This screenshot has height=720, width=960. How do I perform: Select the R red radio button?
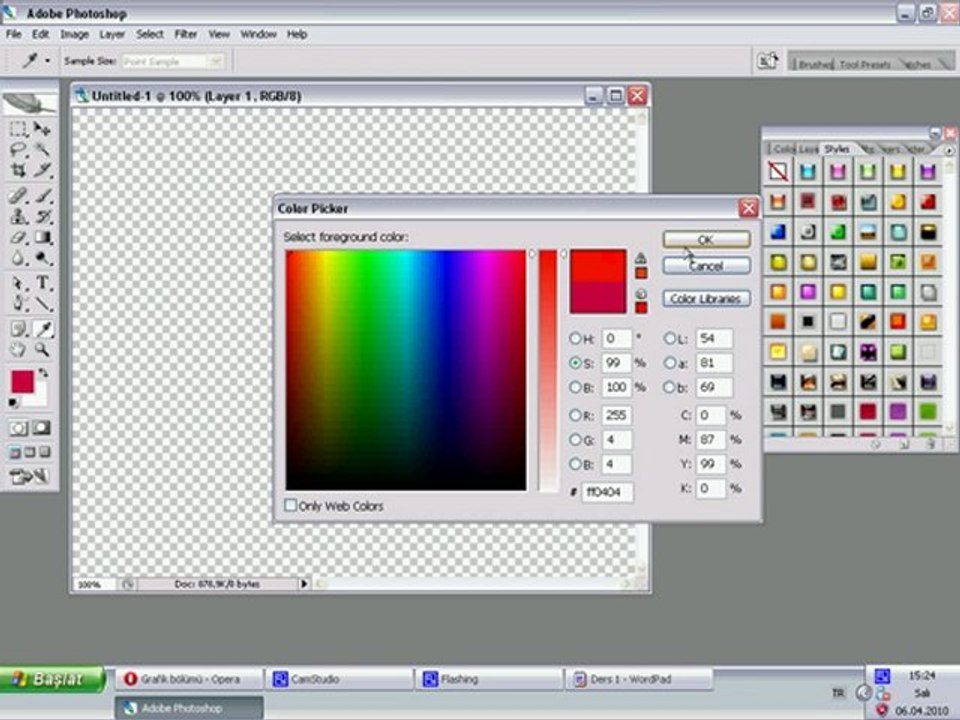coord(575,415)
